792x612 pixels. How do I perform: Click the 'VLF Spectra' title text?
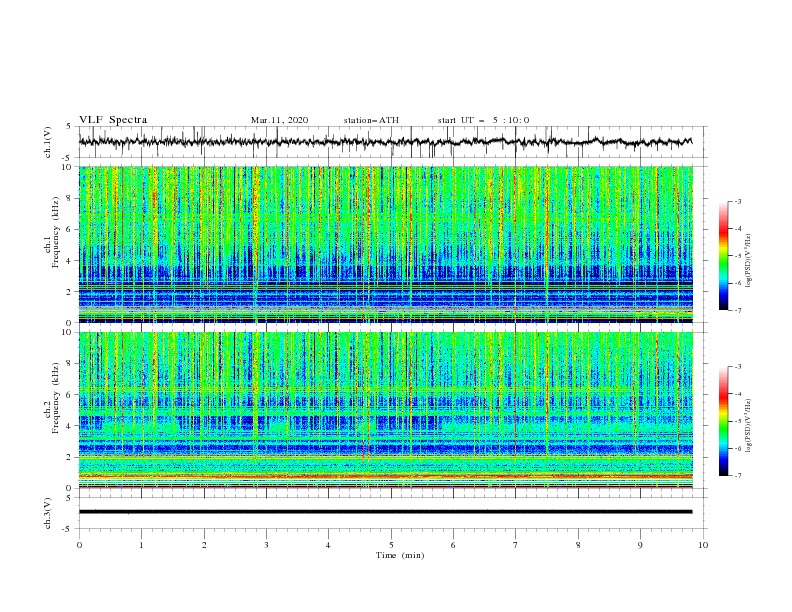(113, 120)
